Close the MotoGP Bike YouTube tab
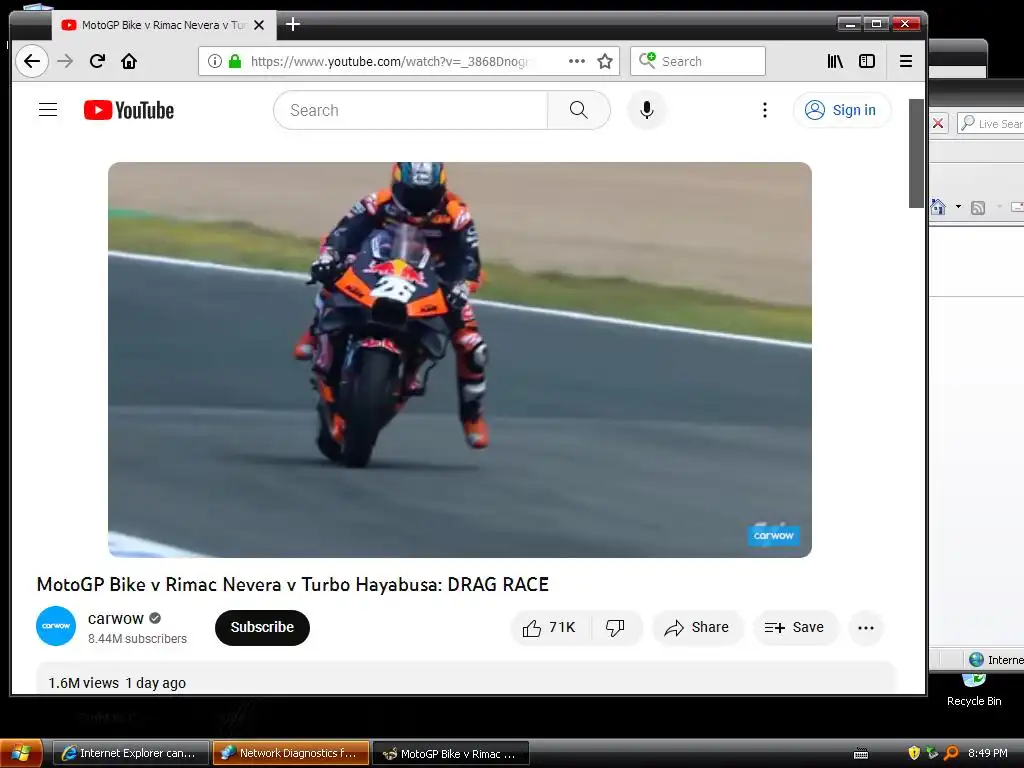Image resolution: width=1024 pixels, height=768 pixels. coord(259,25)
